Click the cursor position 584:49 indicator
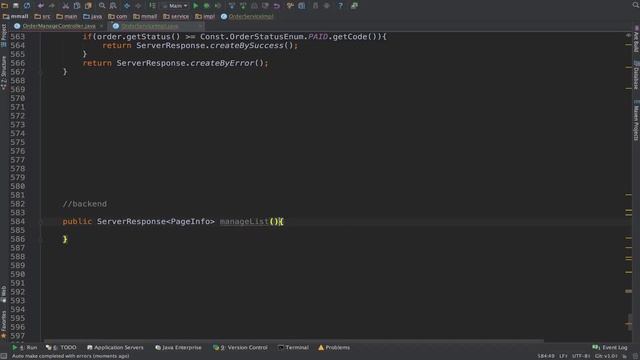 [x=546, y=356]
